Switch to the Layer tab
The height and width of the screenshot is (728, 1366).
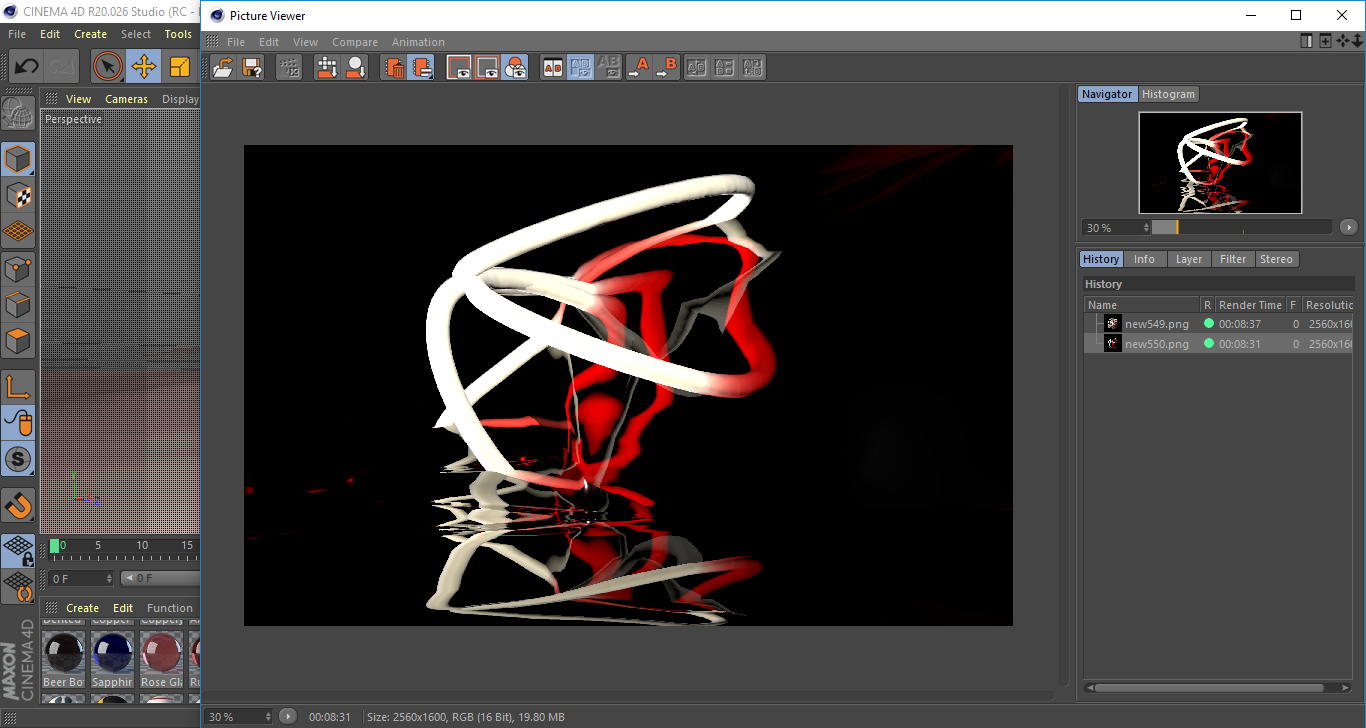(x=1189, y=259)
